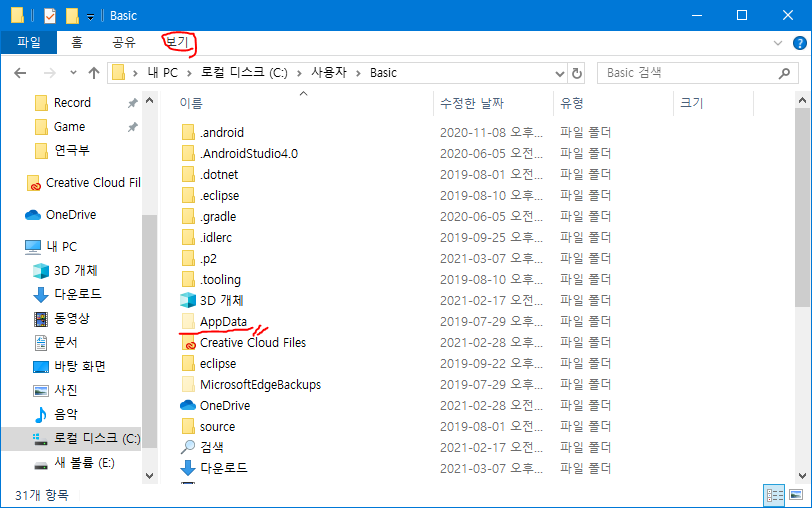Open the File (파일) ribbon tab
812x508 pixels.
point(28,42)
